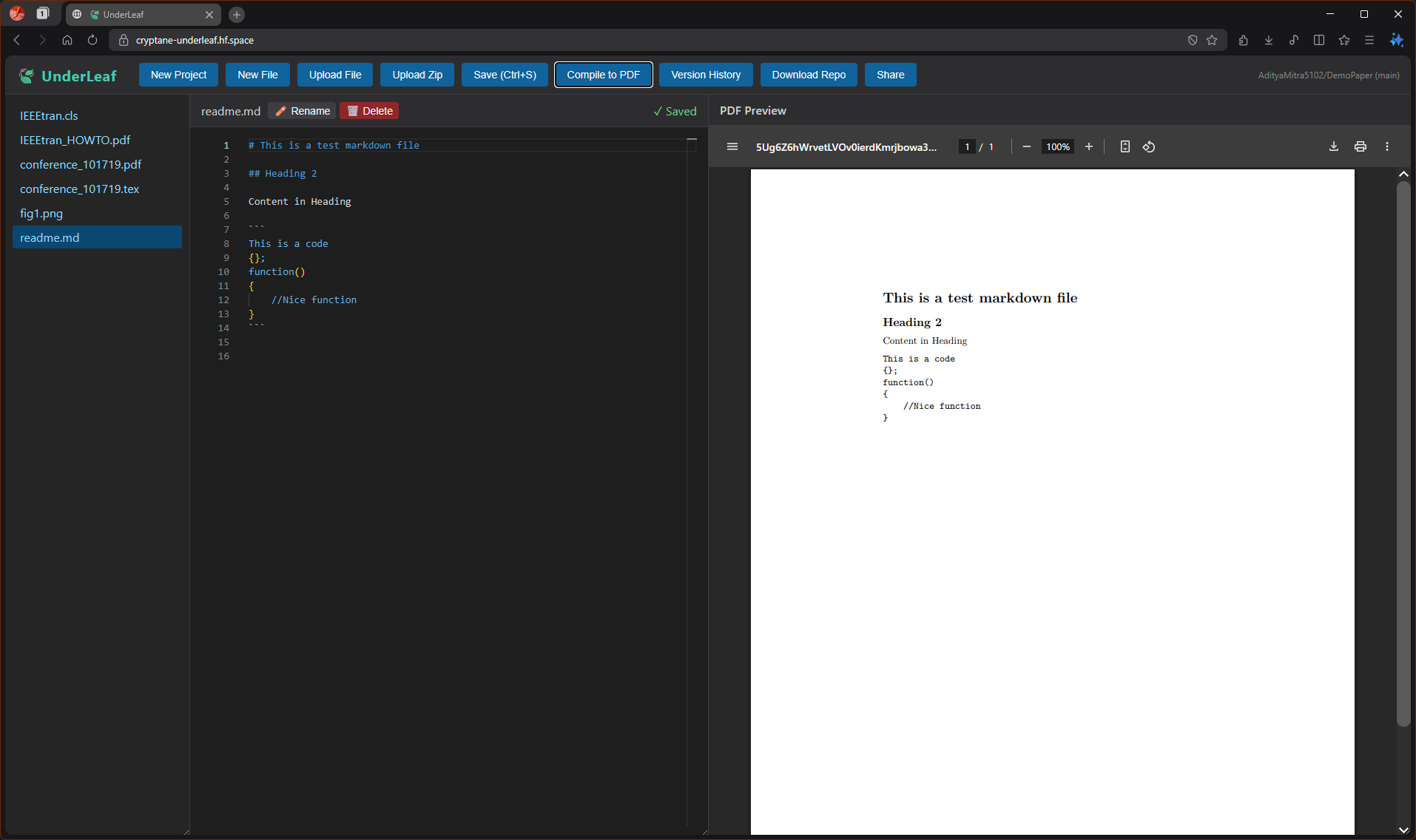Reload the browser page
1416x840 pixels.
pos(92,40)
